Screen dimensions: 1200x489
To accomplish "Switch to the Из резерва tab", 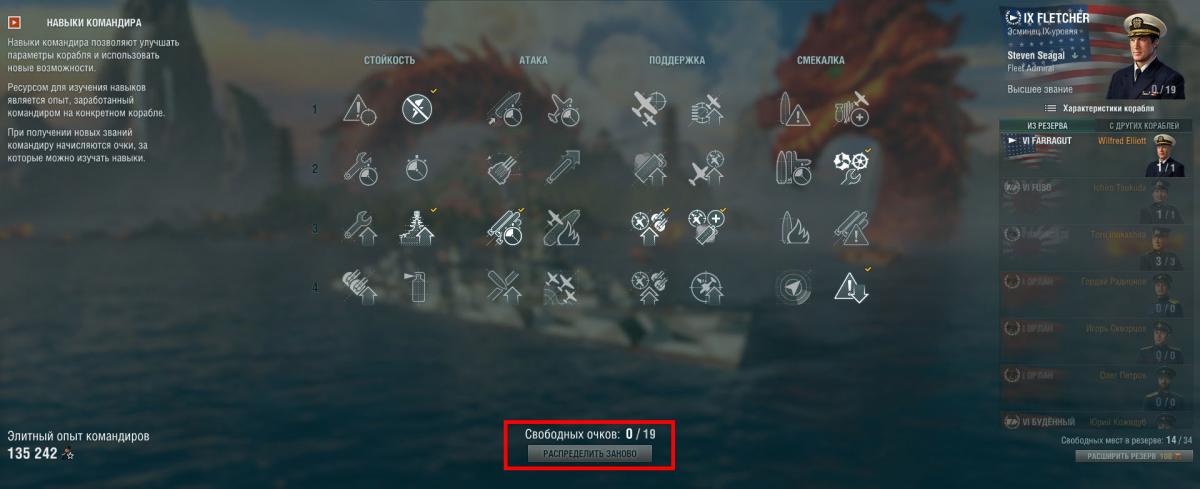I will click(x=1047, y=126).
